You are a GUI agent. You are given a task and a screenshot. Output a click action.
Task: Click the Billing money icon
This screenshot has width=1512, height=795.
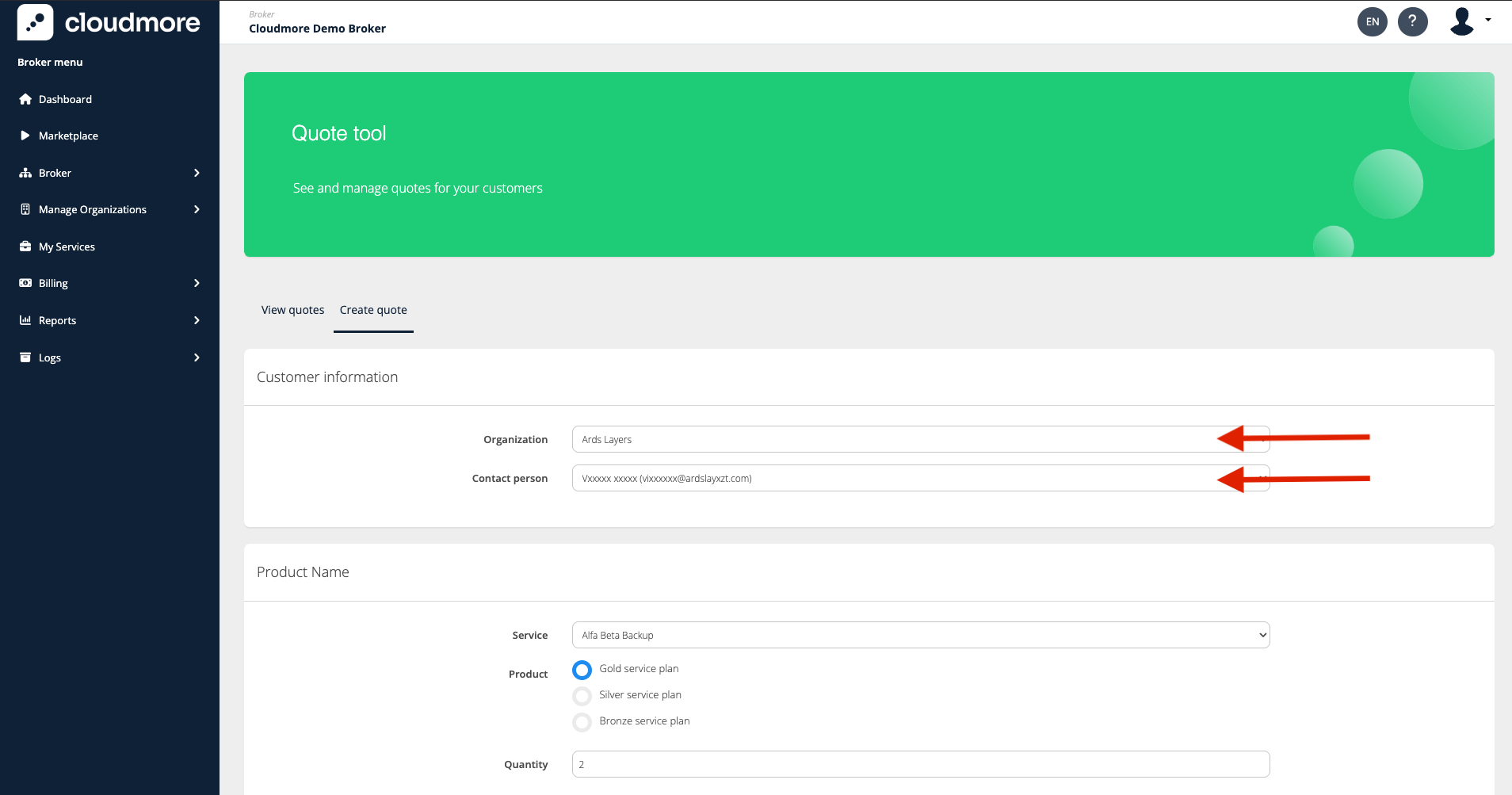click(x=25, y=283)
